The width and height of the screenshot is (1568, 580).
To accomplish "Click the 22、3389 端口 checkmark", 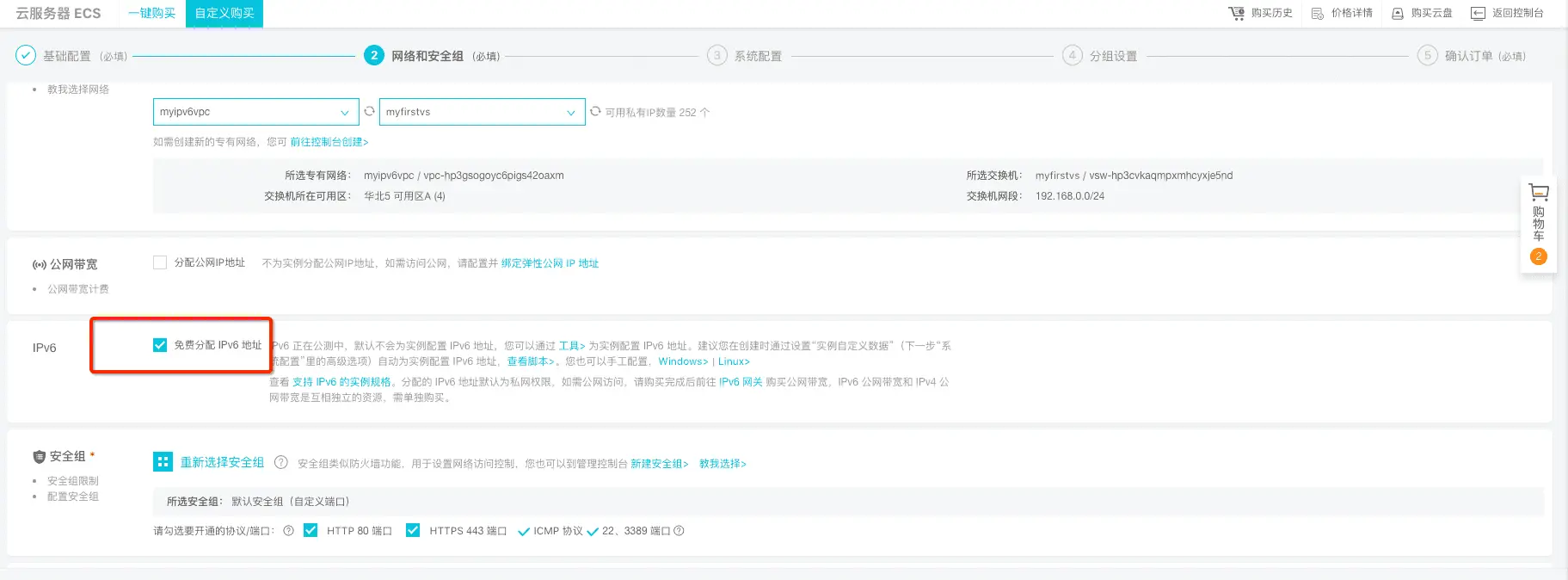I will coord(593,532).
